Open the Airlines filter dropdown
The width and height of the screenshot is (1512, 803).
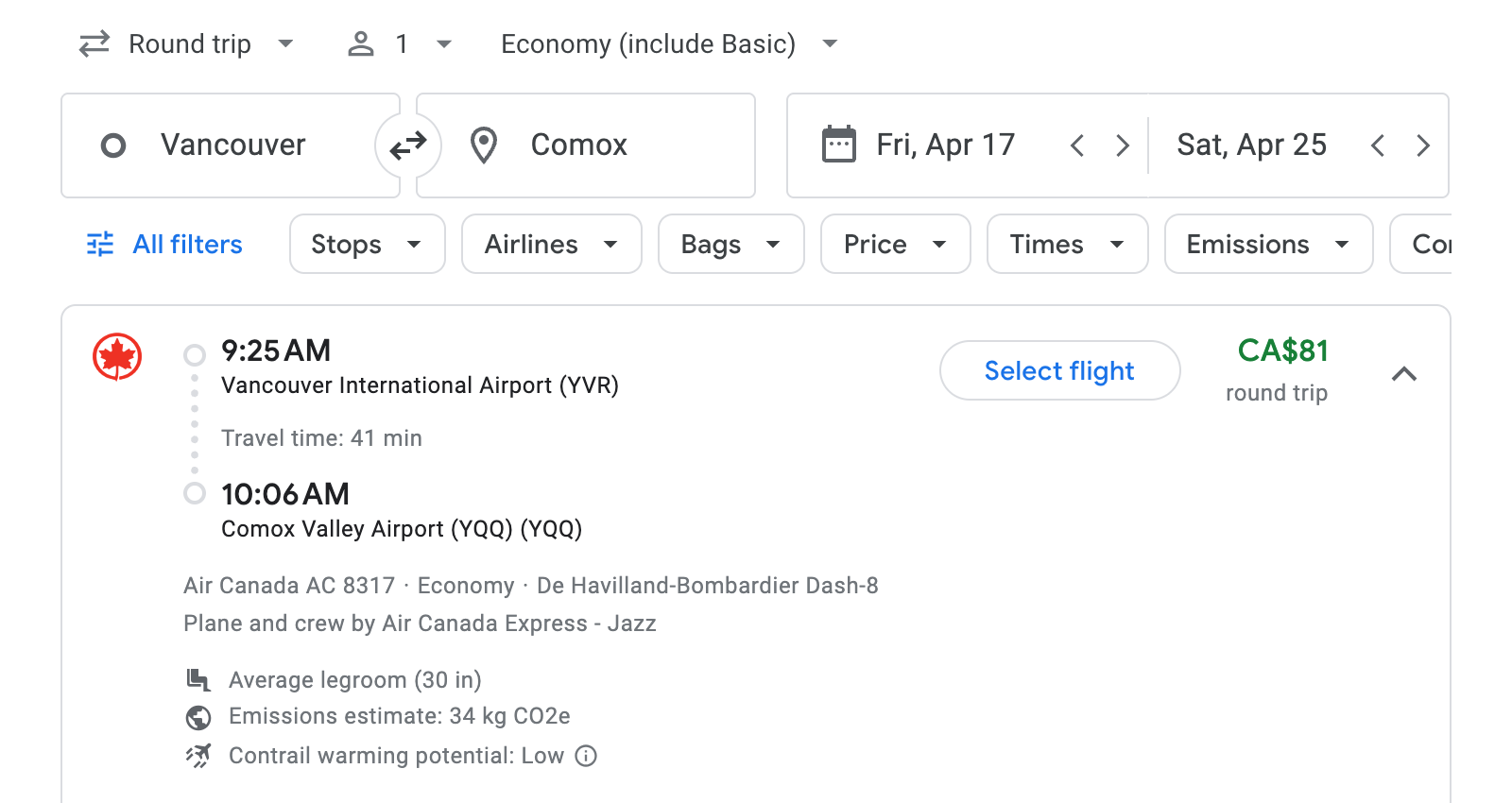[551, 244]
